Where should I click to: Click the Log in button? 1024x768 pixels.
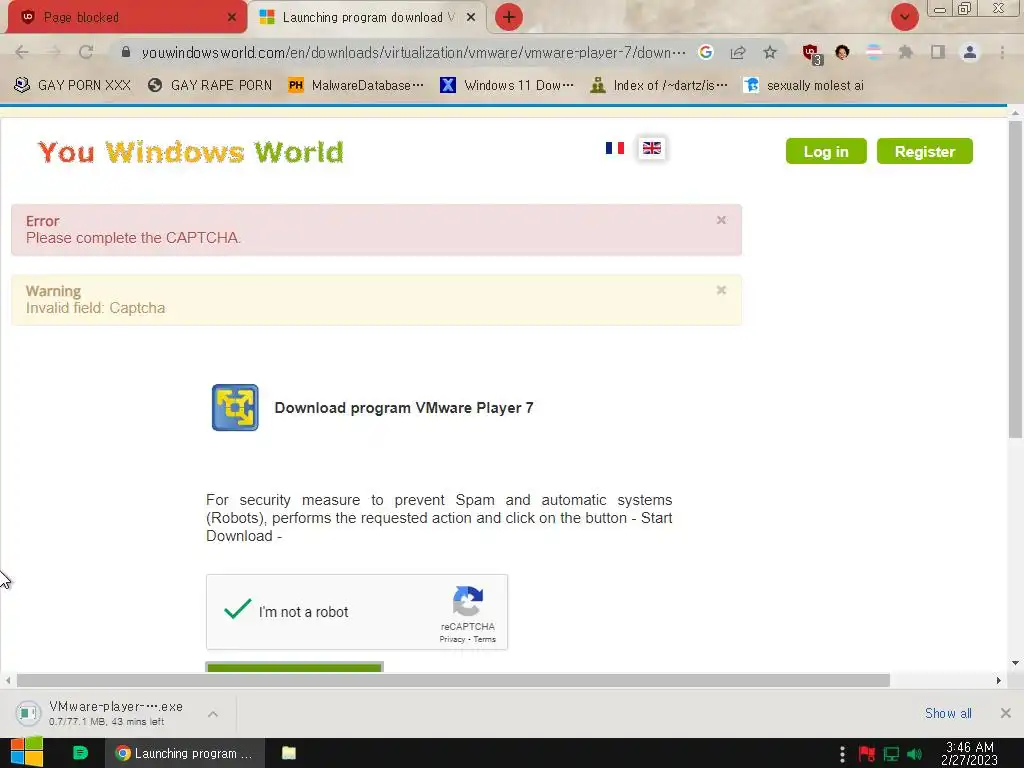826,152
